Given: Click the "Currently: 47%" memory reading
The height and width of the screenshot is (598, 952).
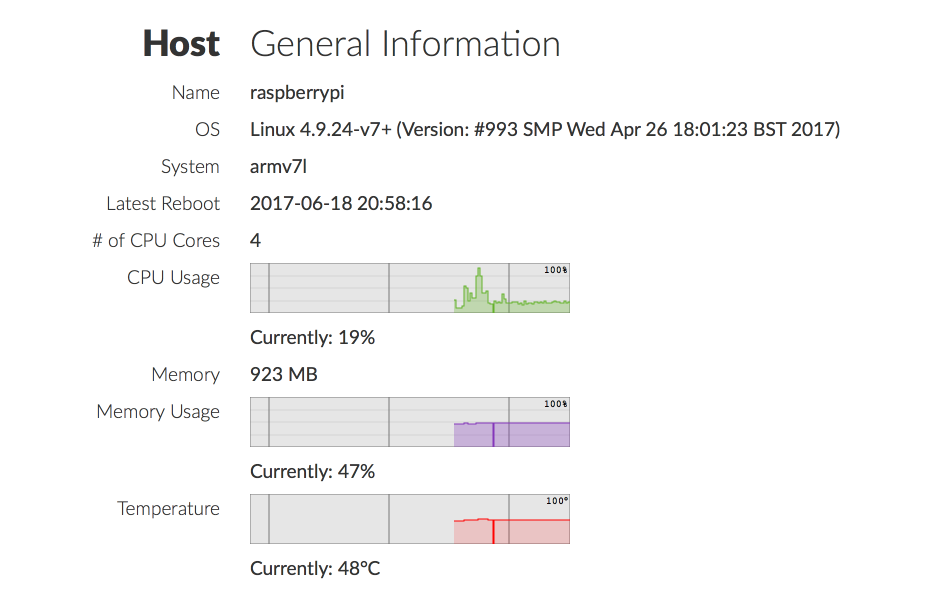Looking at the screenshot, I should tap(312, 472).
